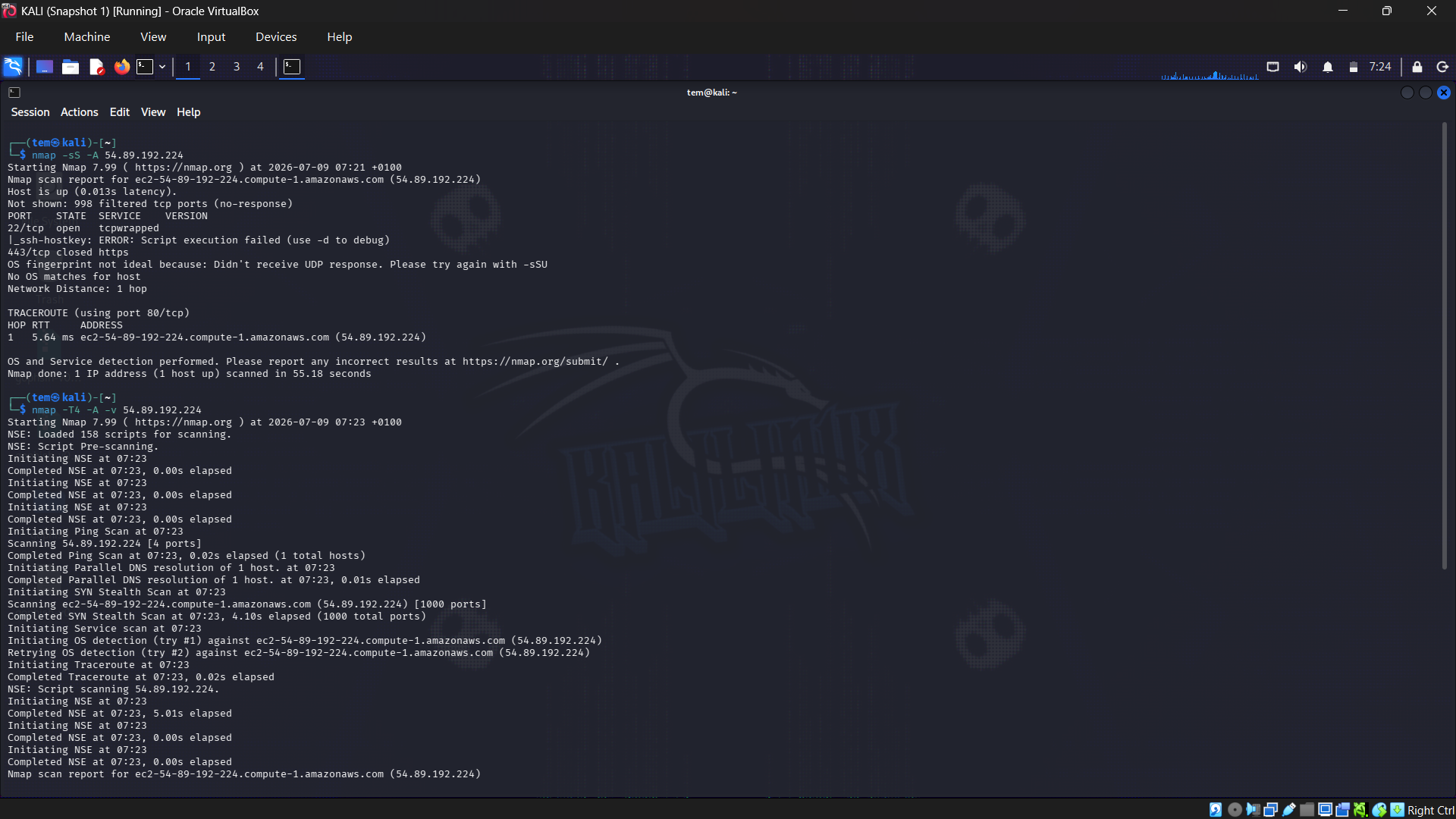1456x819 pixels.
Task: Click the show desktop icon in Kali panel
Action: [45, 67]
